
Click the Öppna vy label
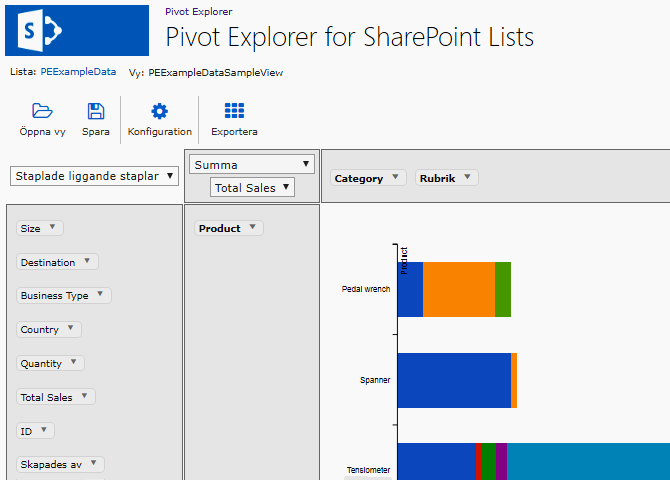point(42,132)
